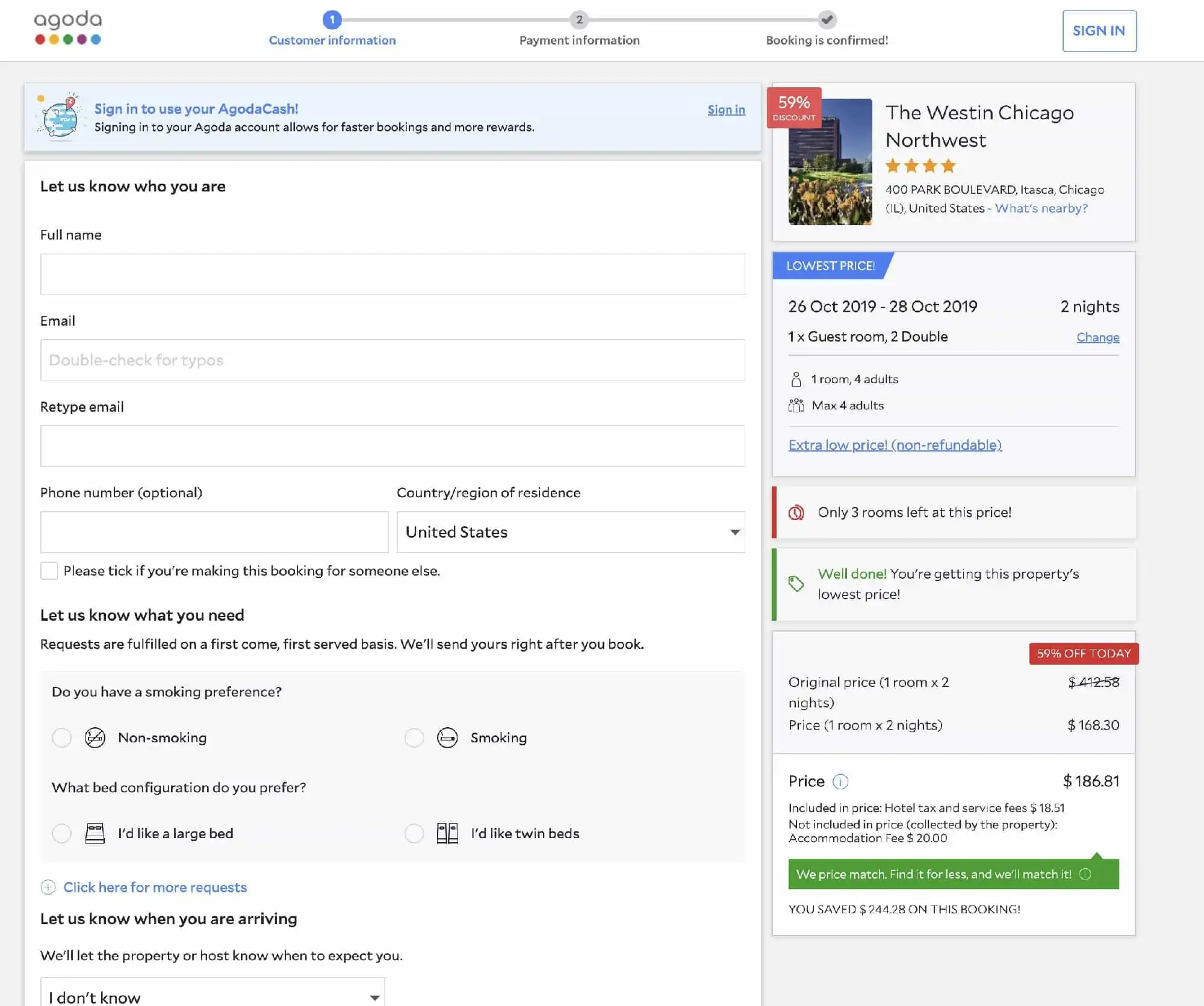1204x1006 pixels.
Task: Open the Country/region of residence dropdown
Action: click(571, 532)
